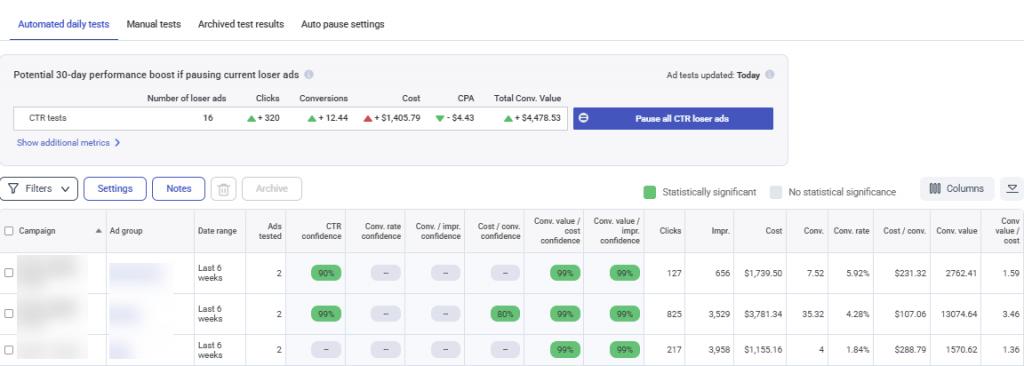Click the CTR tests row label
The height and width of the screenshot is (366, 1024).
48,118
